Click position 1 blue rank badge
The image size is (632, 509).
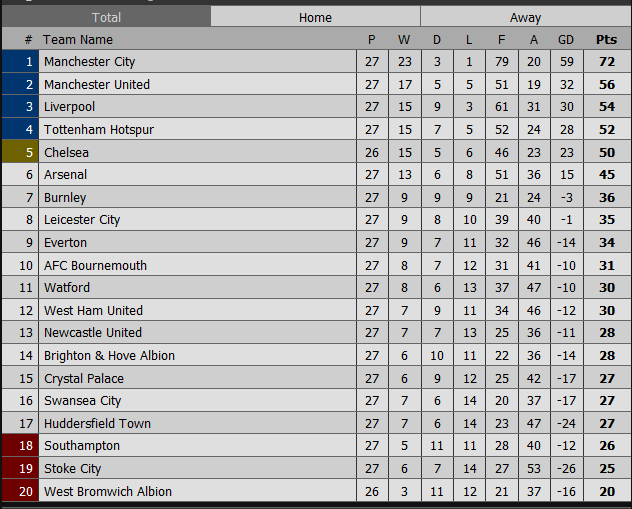tap(20, 62)
